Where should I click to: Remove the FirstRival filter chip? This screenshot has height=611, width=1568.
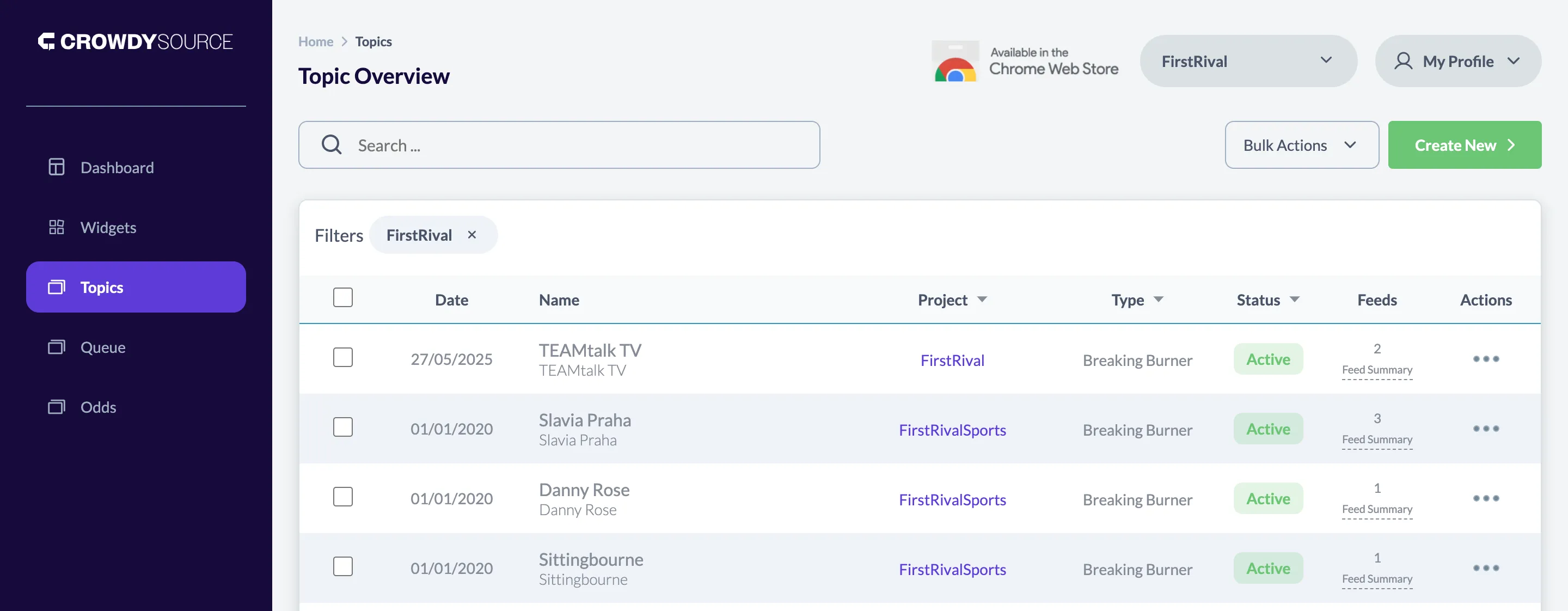tap(471, 234)
